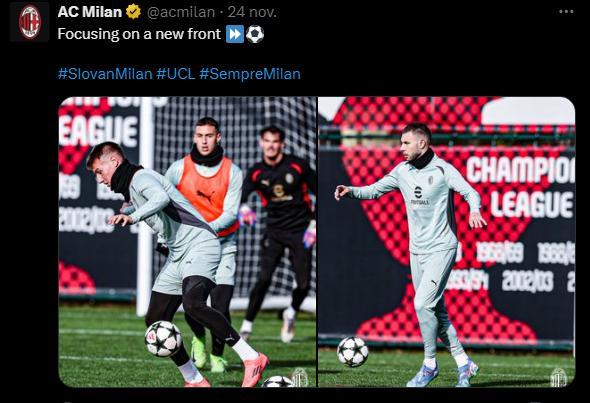Open the three-dot more options menu

tap(566, 12)
